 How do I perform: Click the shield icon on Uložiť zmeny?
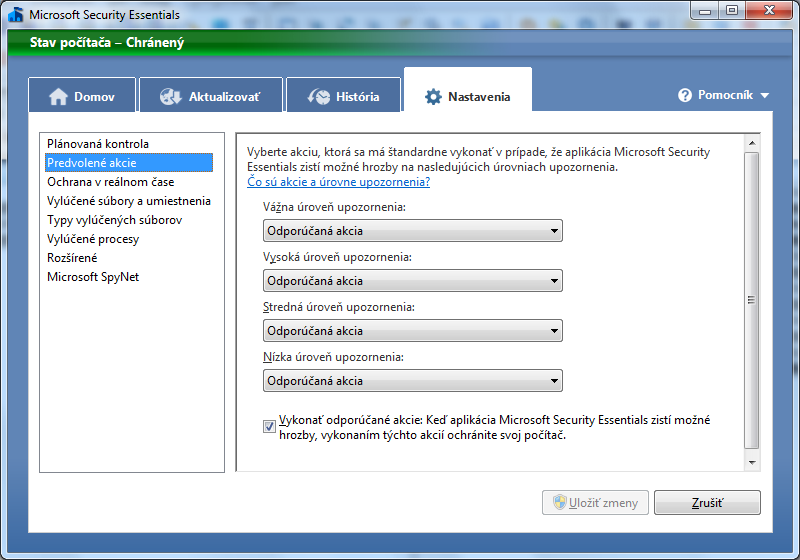click(560, 502)
